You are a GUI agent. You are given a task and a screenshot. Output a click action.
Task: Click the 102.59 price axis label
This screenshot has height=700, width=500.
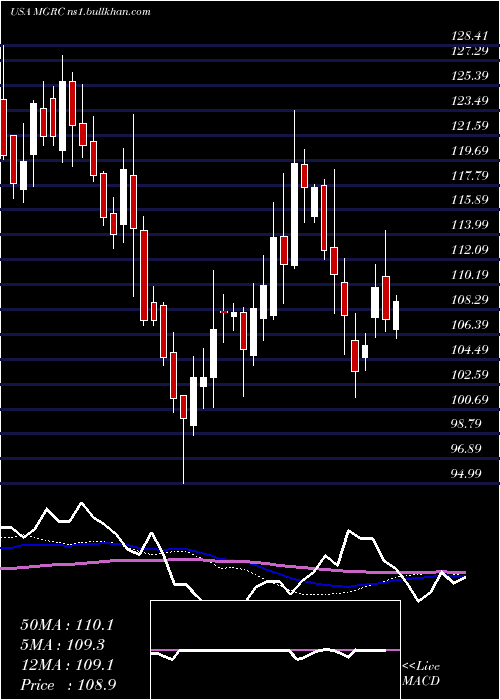[x=468, y=375]
